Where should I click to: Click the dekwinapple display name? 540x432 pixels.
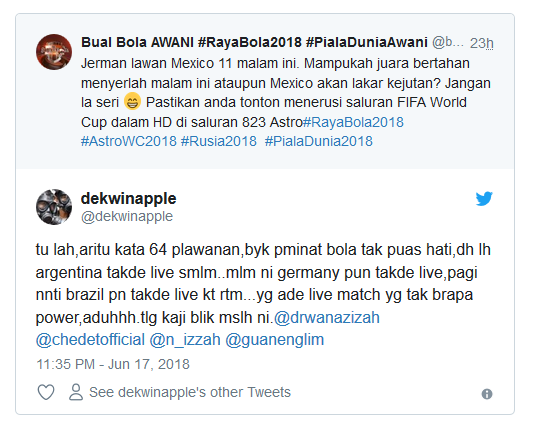(x=128, y=198)
